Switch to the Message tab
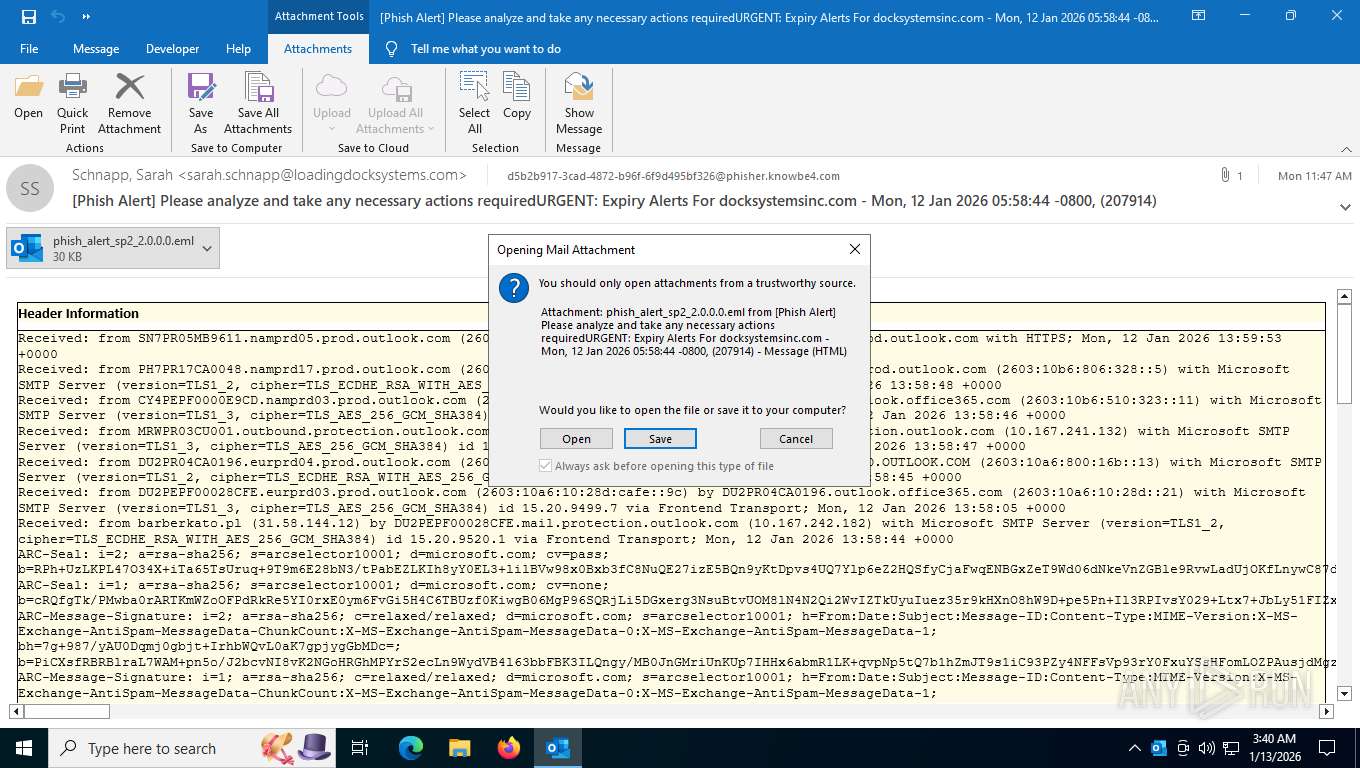 tap(96, 48)
